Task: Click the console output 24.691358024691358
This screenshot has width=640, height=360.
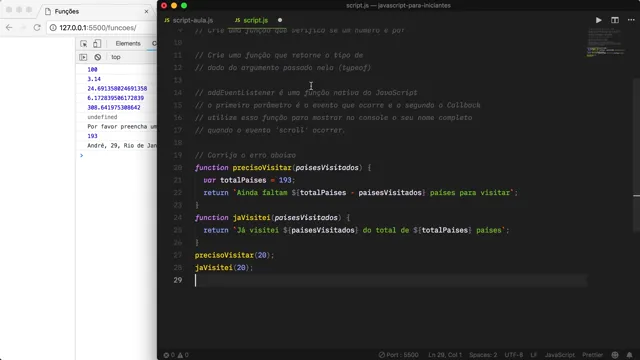Action: pyautogui.click(x=117, y=88)
